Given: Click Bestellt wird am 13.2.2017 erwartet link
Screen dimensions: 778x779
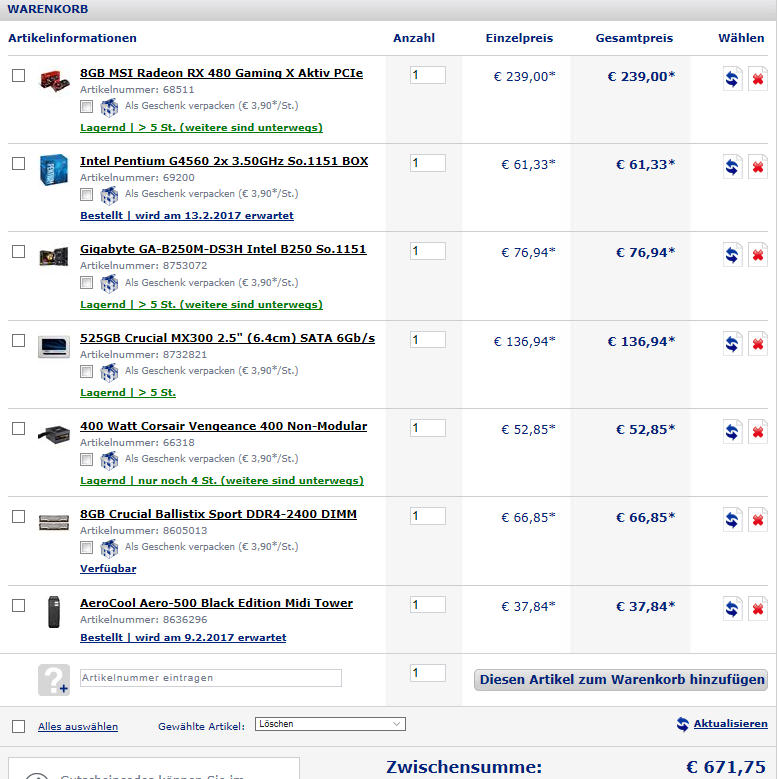Looking at the screenshot, I should pos(187,216).
